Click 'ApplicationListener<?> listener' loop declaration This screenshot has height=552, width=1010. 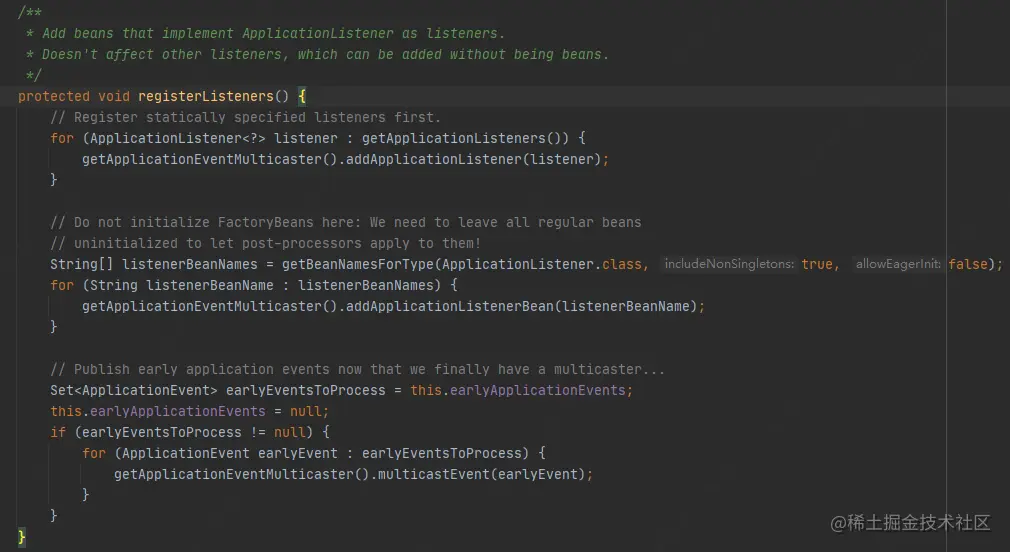click(214, 138)
